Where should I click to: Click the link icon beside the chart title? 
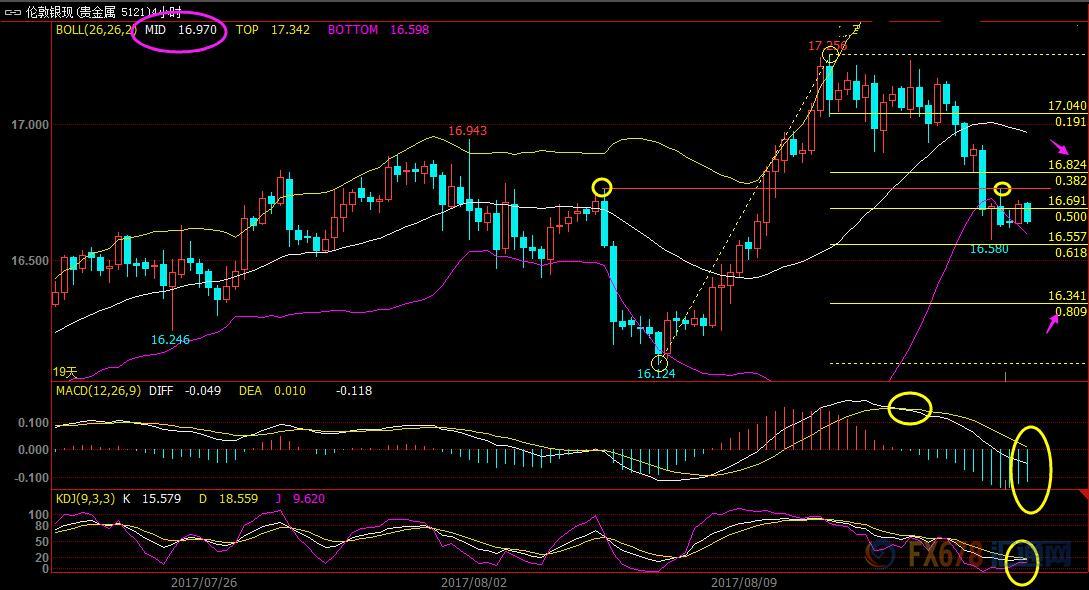[x=13, y=12]
